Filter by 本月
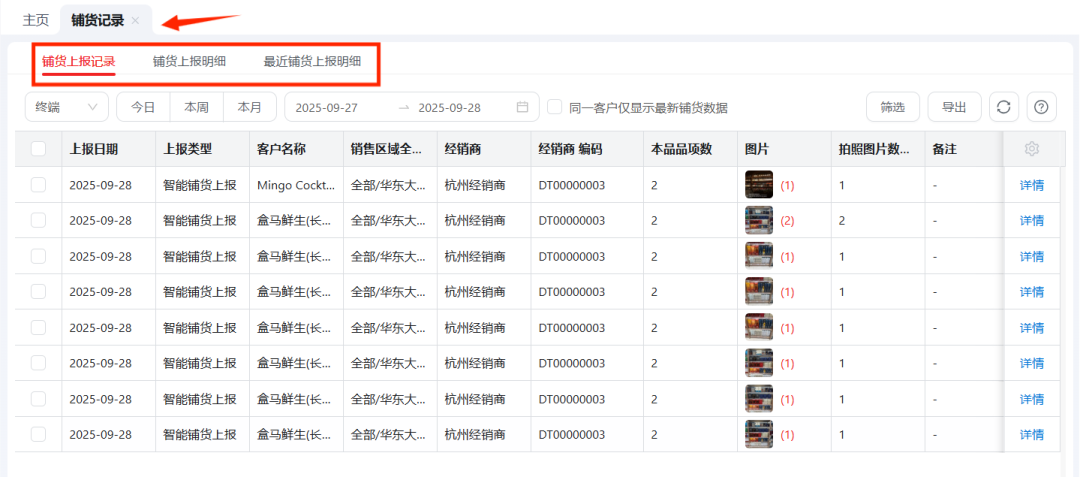This screenshot has height=477, width=1080. point(250,107)
